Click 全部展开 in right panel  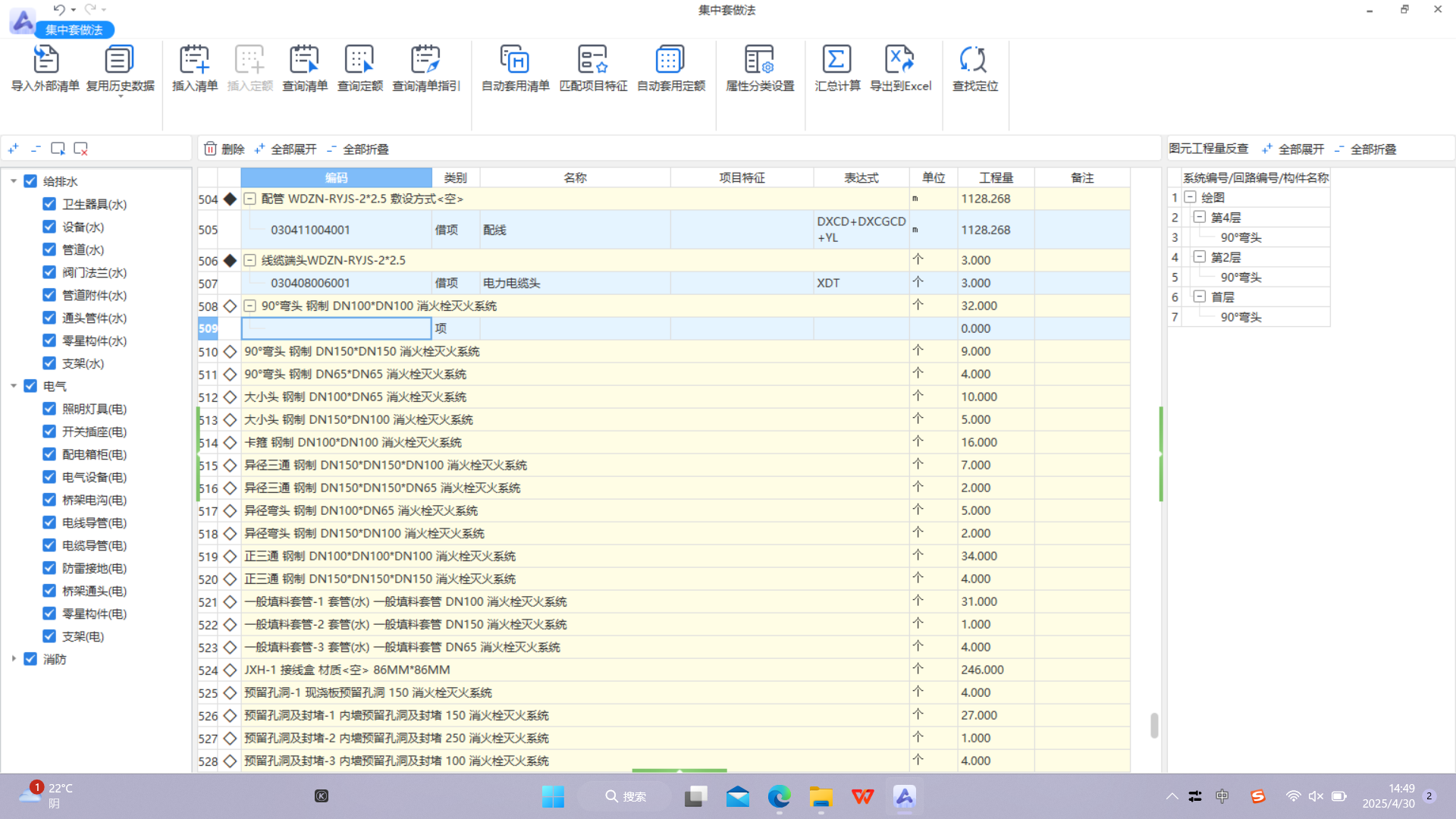point(1293,149)
